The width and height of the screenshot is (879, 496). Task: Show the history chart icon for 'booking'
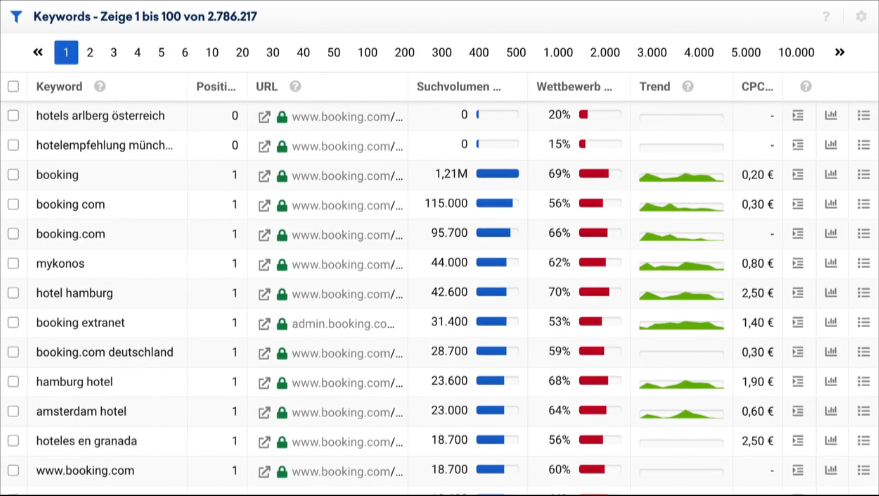pos(831,174)
